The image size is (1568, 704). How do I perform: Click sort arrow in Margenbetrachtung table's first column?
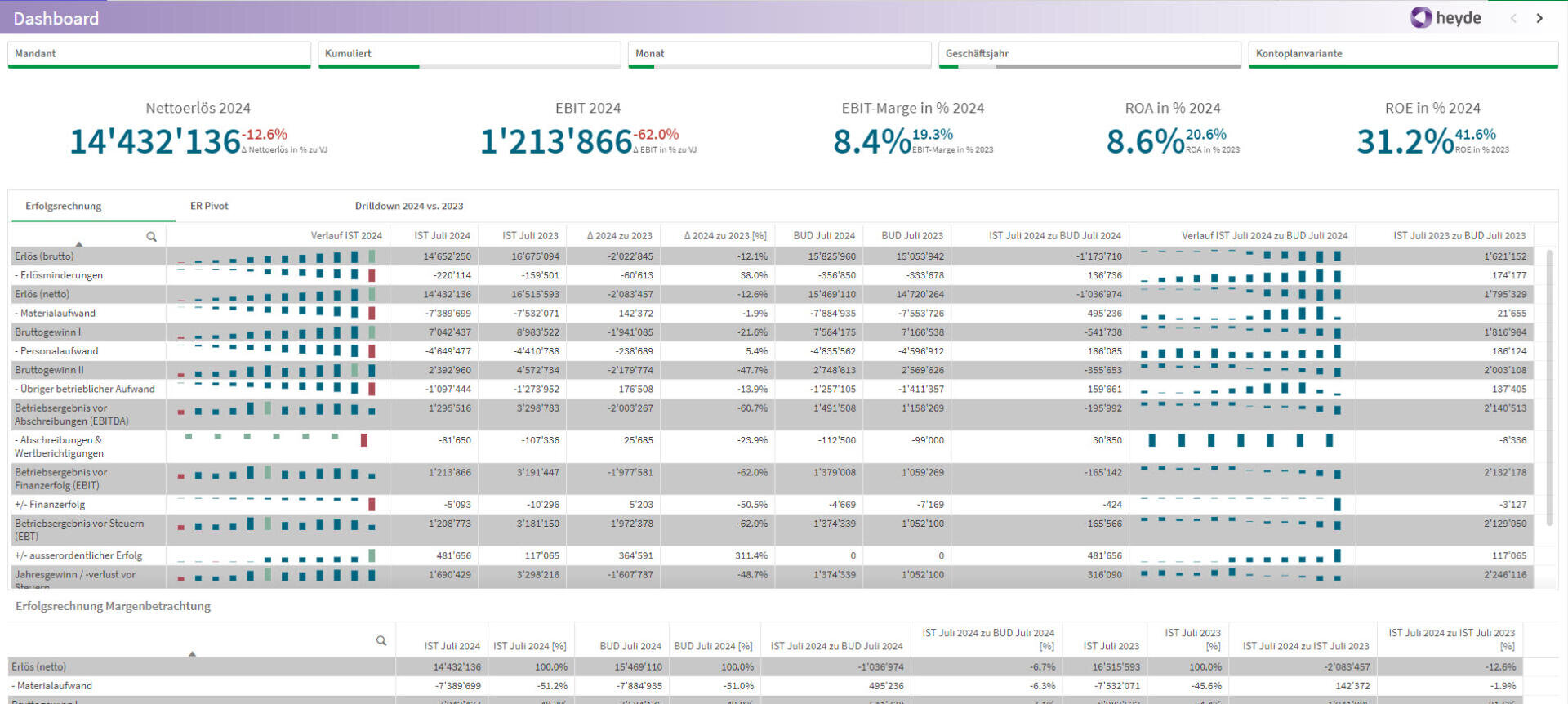click(193, 653)
